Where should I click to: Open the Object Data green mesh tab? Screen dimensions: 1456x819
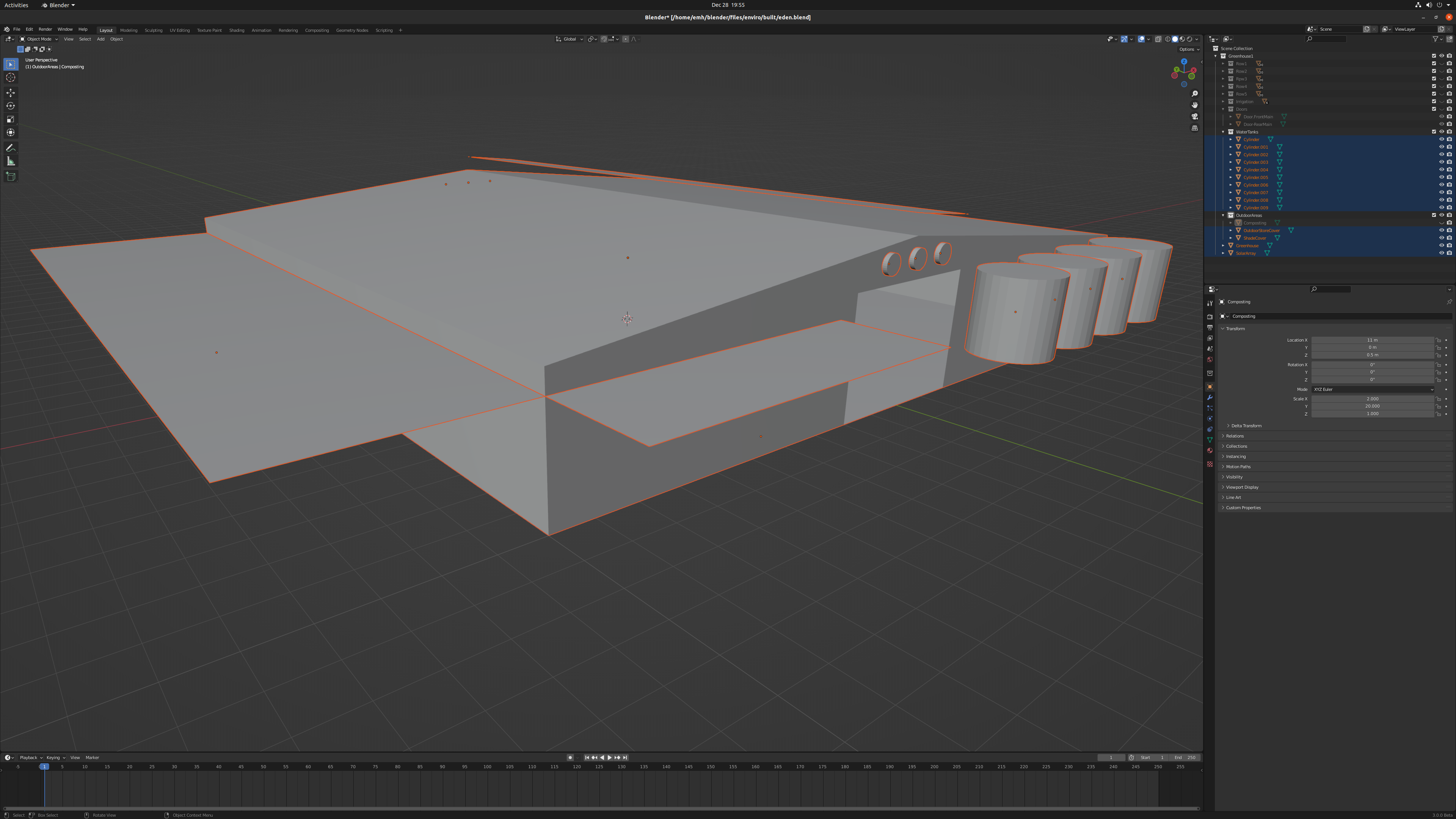pos(1210,440)
